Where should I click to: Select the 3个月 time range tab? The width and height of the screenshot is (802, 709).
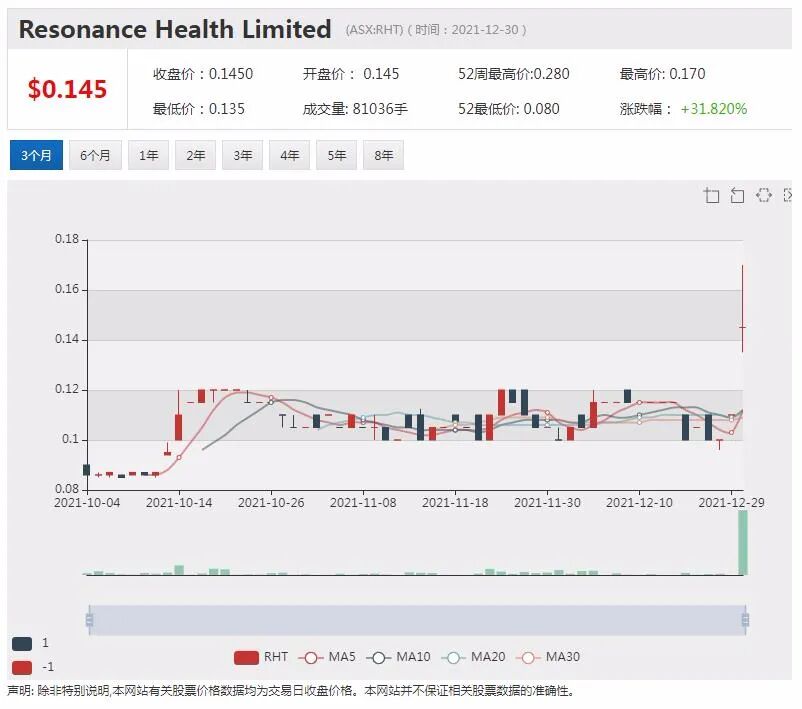[36, 155]
